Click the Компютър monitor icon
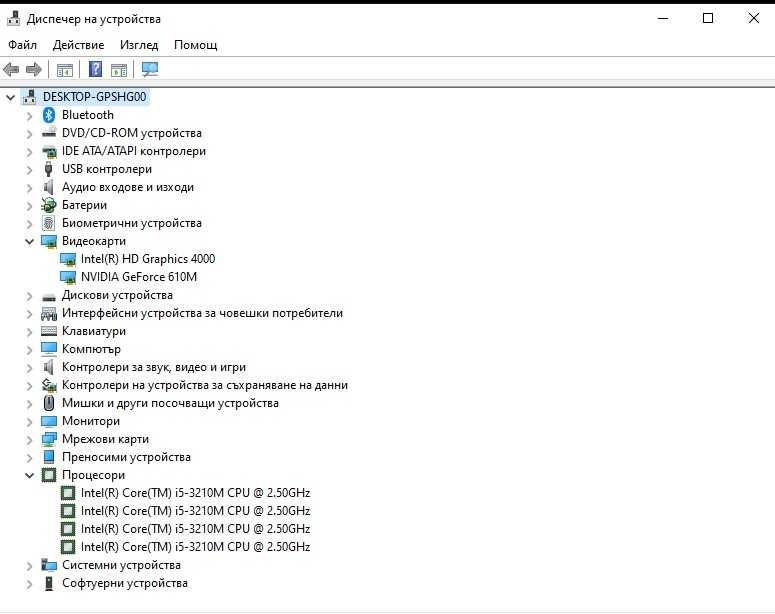Viewport: 775px width, 614px height. click(49, 349)
